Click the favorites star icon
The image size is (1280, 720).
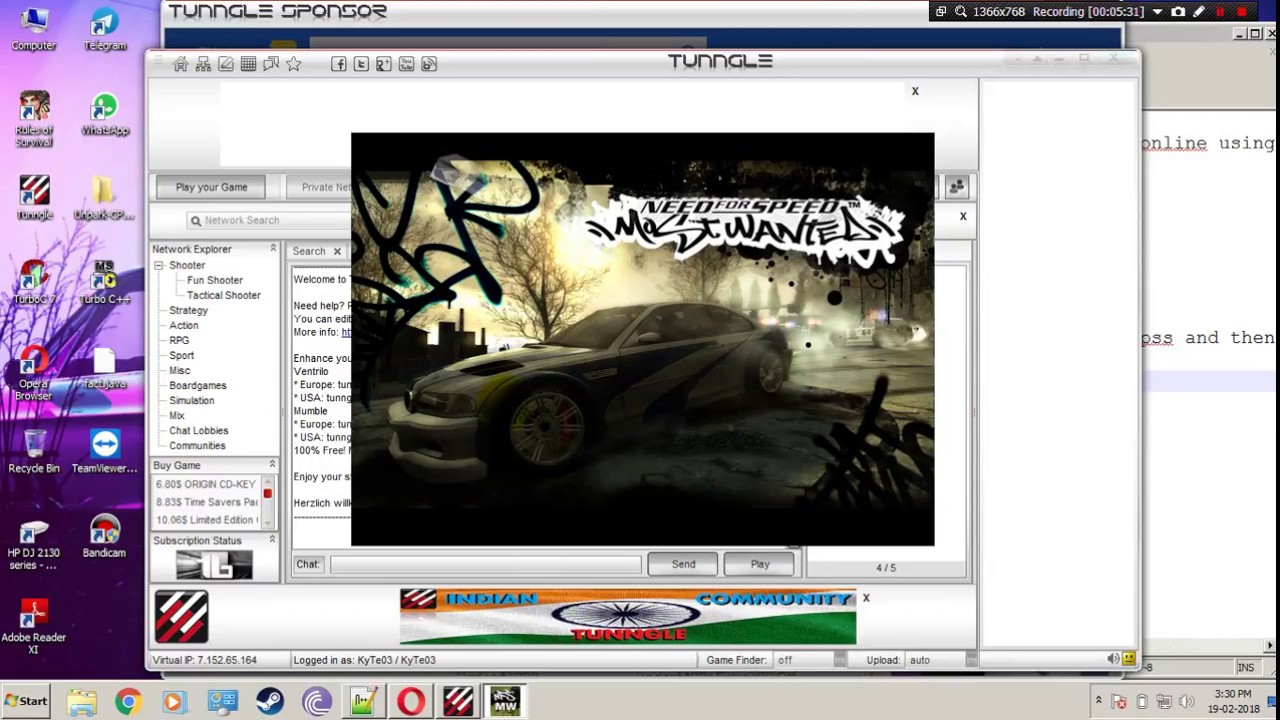click(294, 64)
